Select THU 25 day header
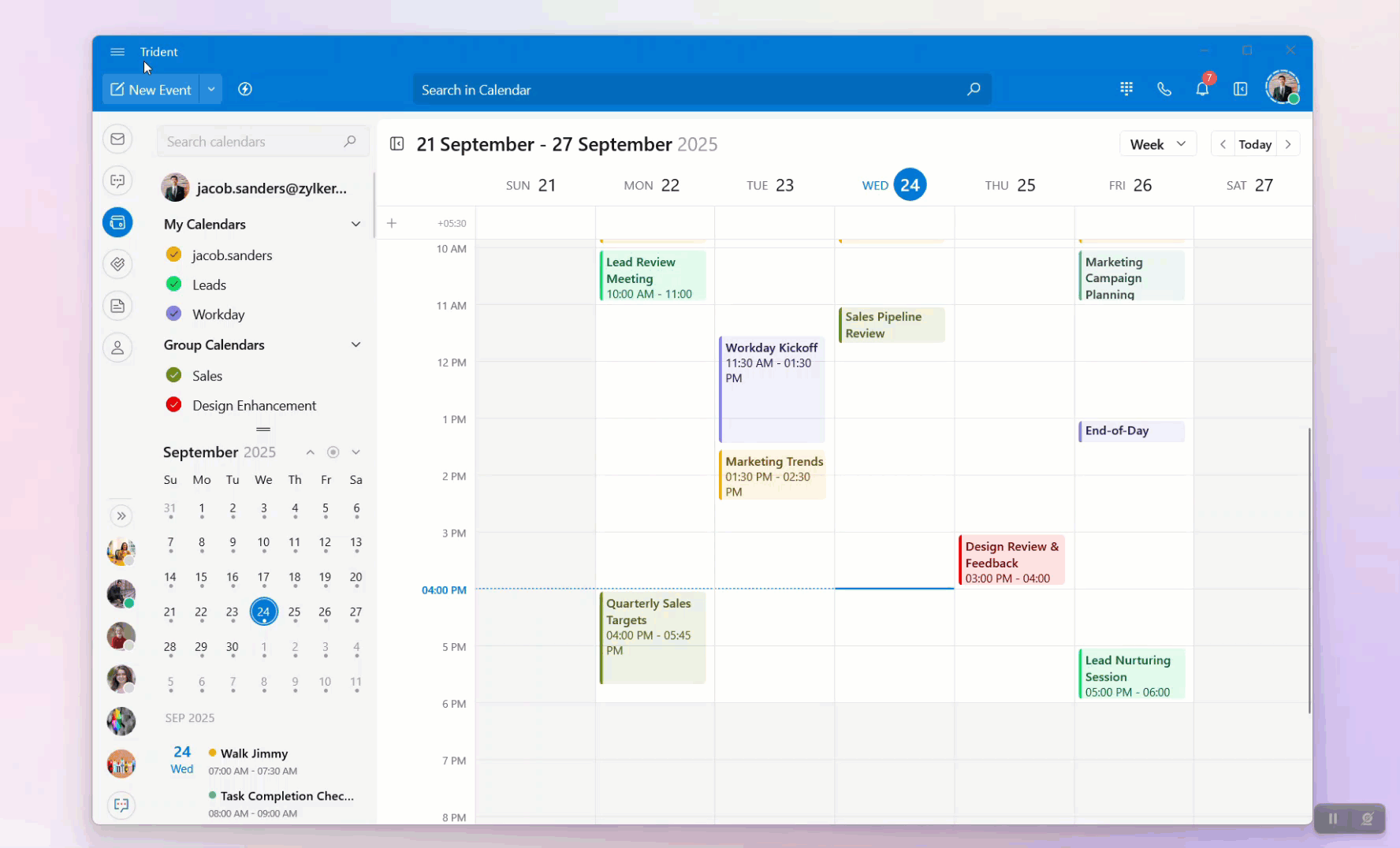Viewport: 1400px width, 848px height. point(1011,185)
